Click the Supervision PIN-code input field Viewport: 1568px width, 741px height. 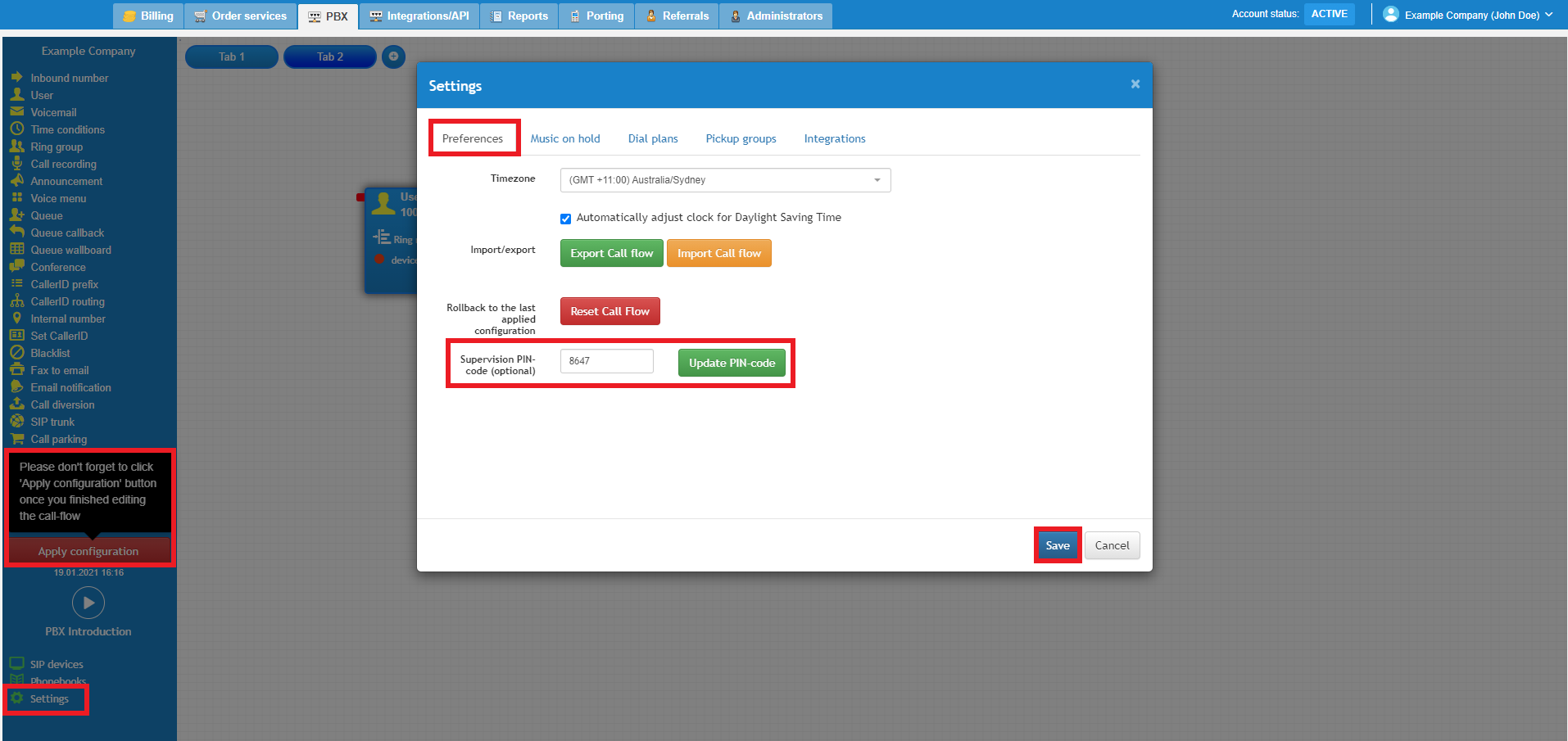[x=606, y=361]
